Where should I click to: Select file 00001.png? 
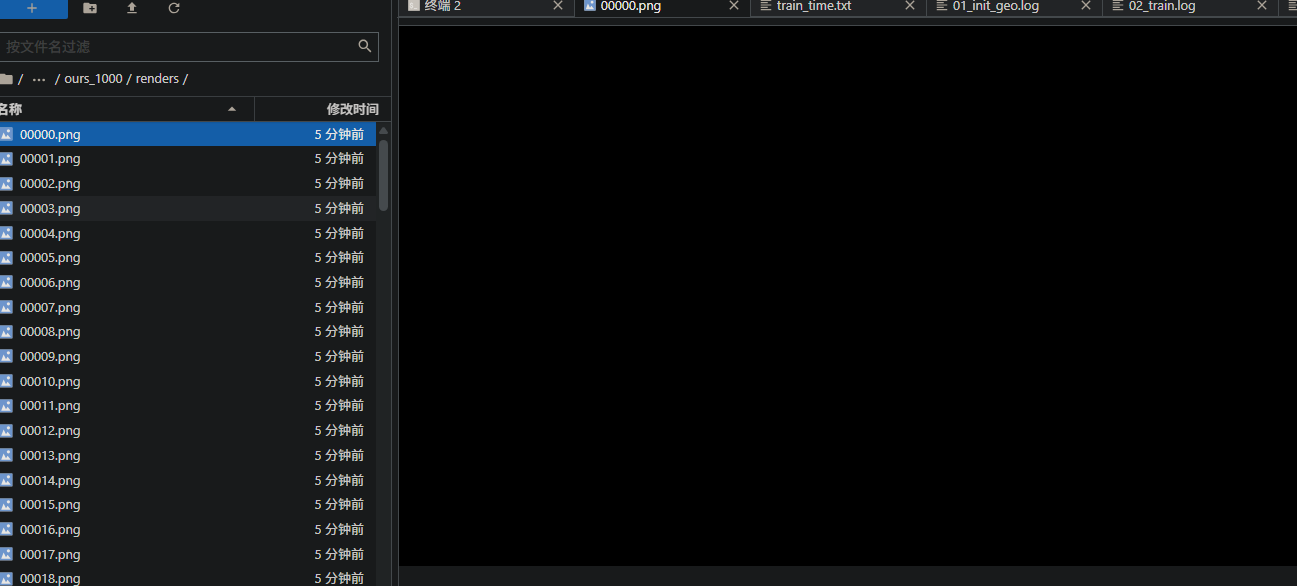pyautogui.click(x=188, y=159)
